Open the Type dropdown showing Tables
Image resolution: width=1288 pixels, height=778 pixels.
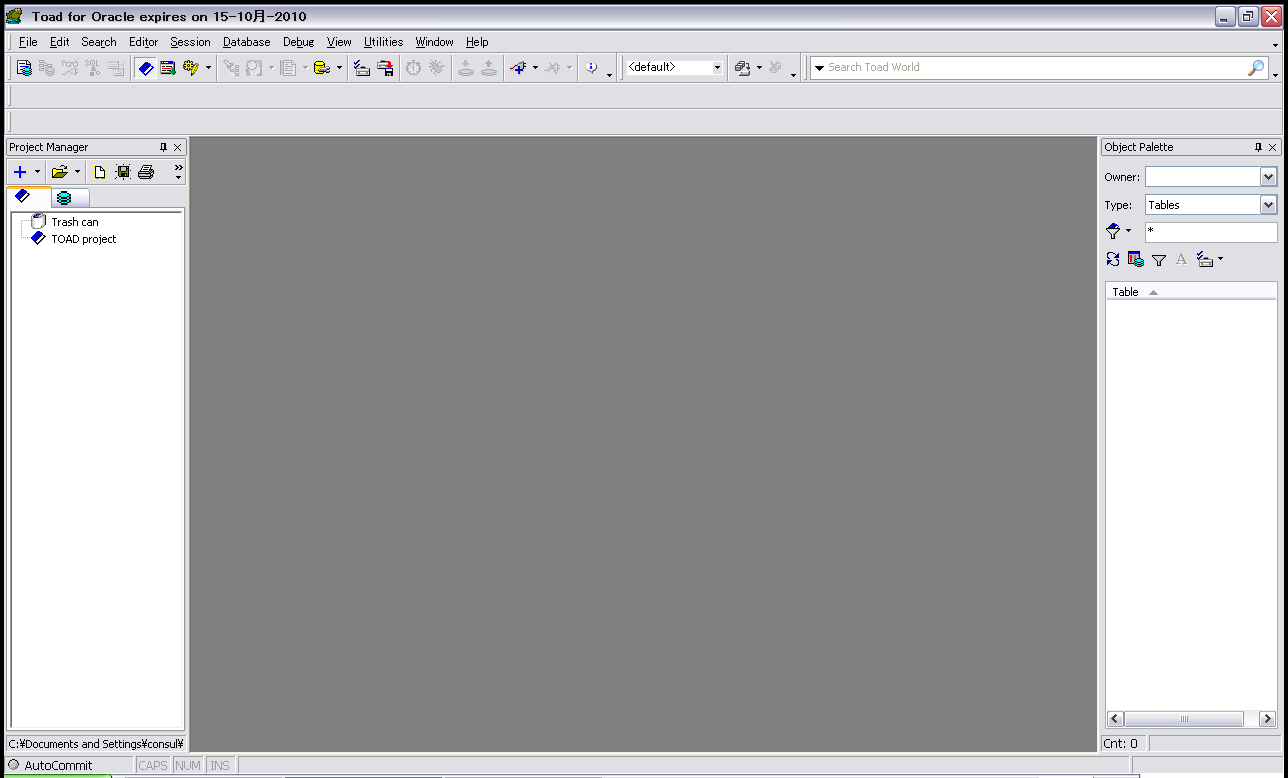pos(1269,205)
